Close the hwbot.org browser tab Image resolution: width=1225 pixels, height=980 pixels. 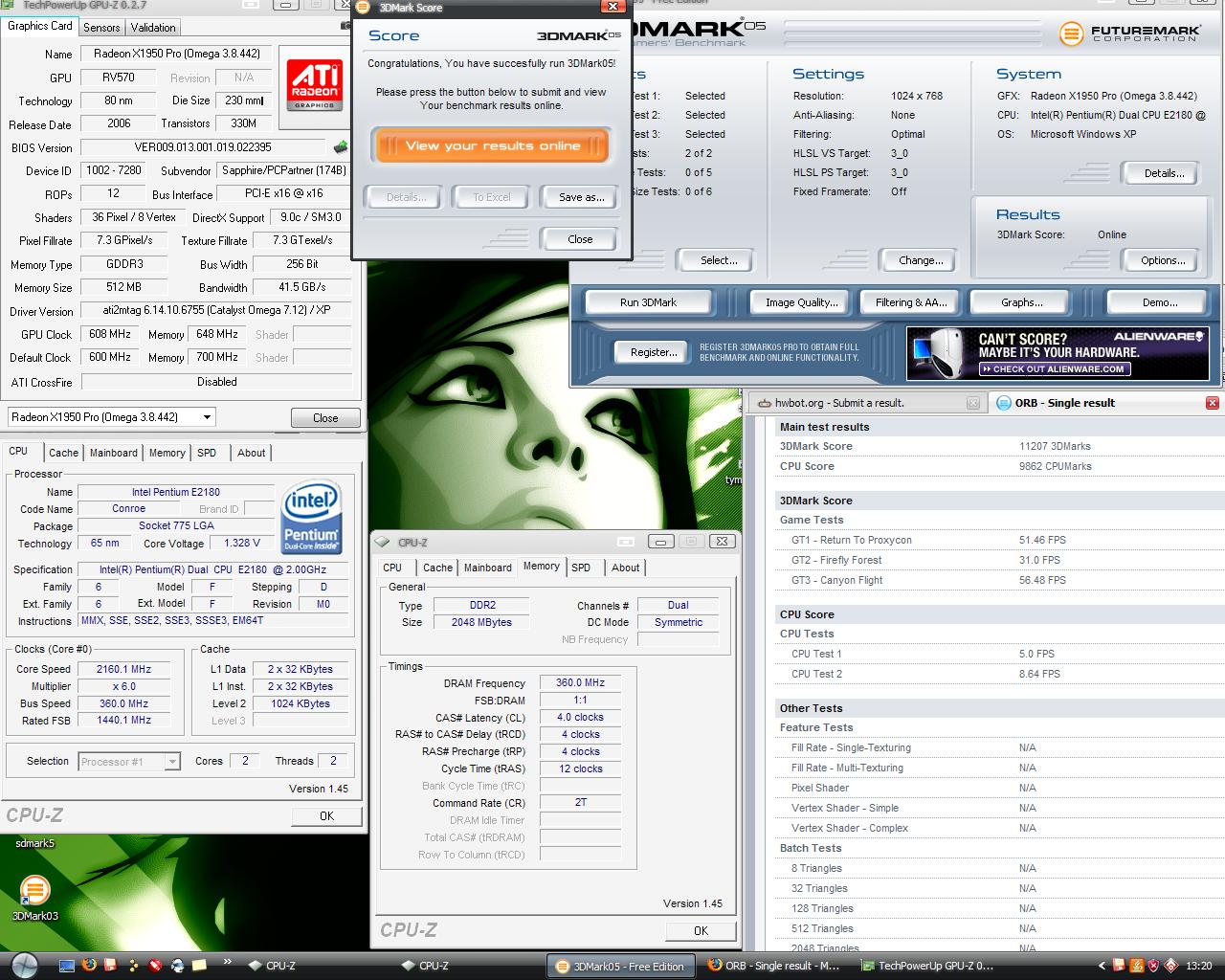(972, 403)
